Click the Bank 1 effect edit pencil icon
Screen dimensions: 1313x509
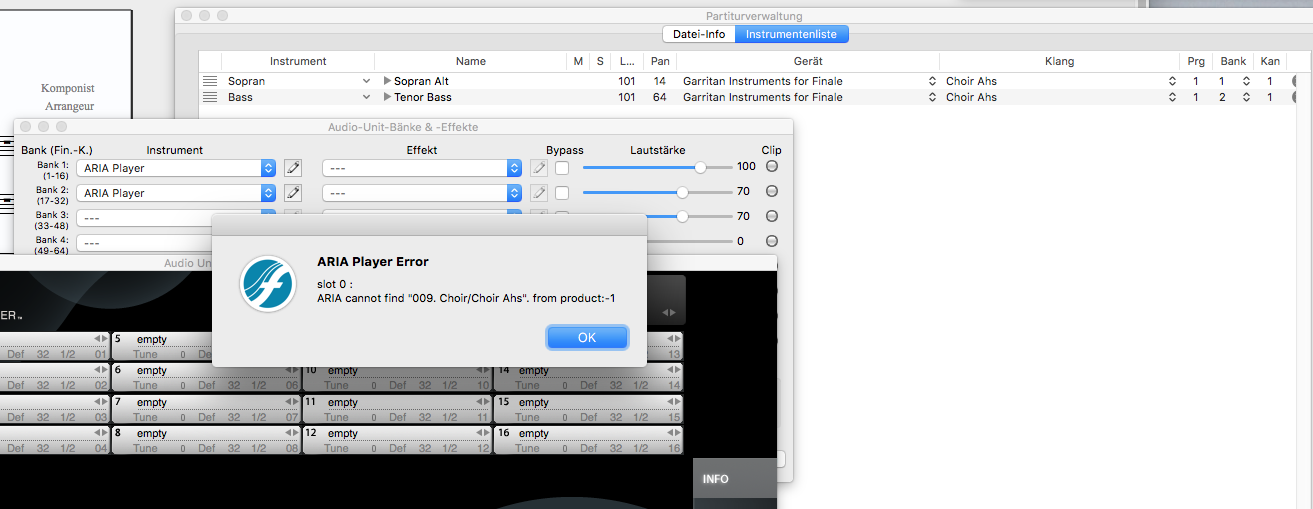point(539,168)
